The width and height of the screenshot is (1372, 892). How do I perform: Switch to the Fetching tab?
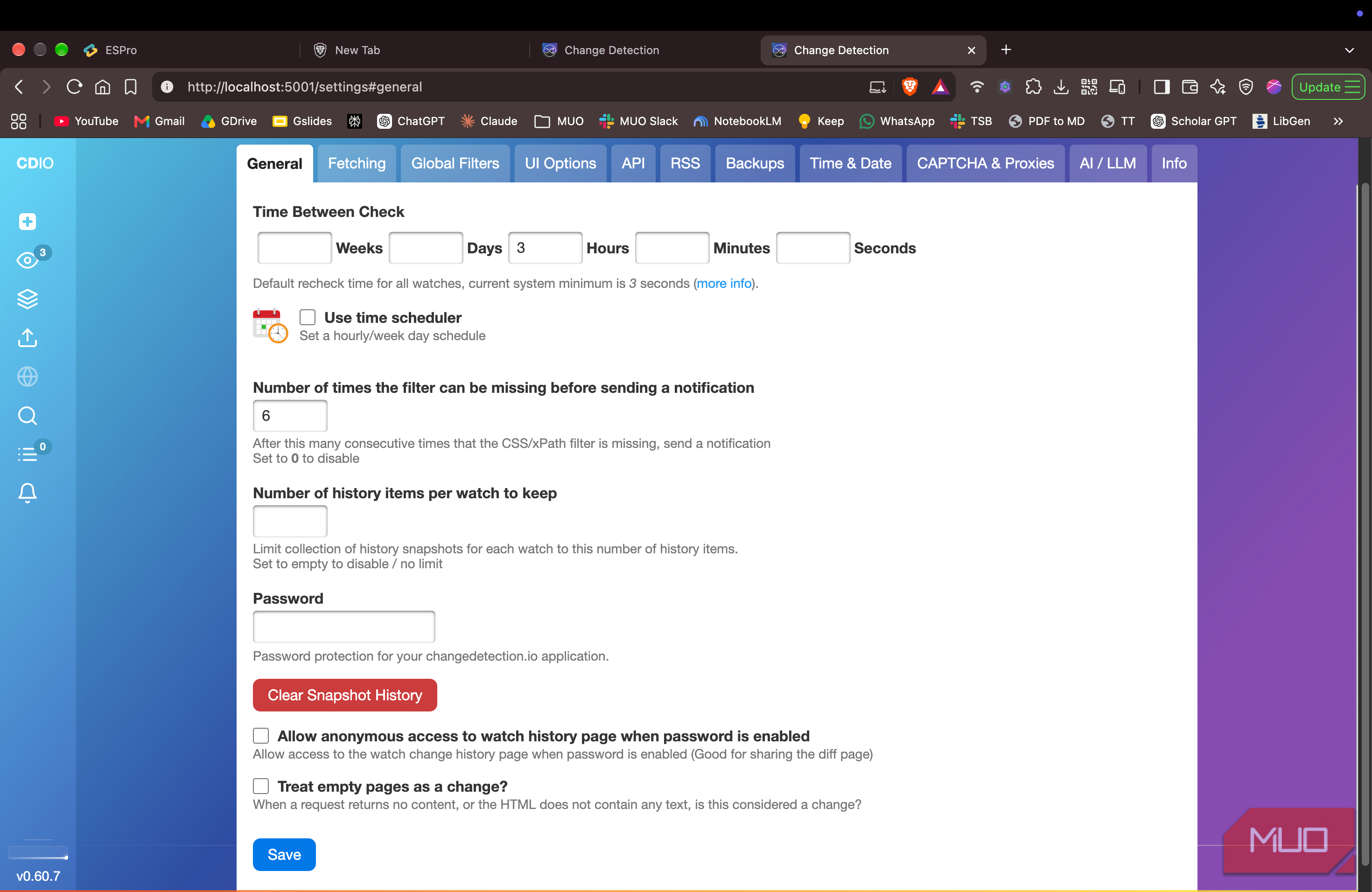tap(357, 163)
